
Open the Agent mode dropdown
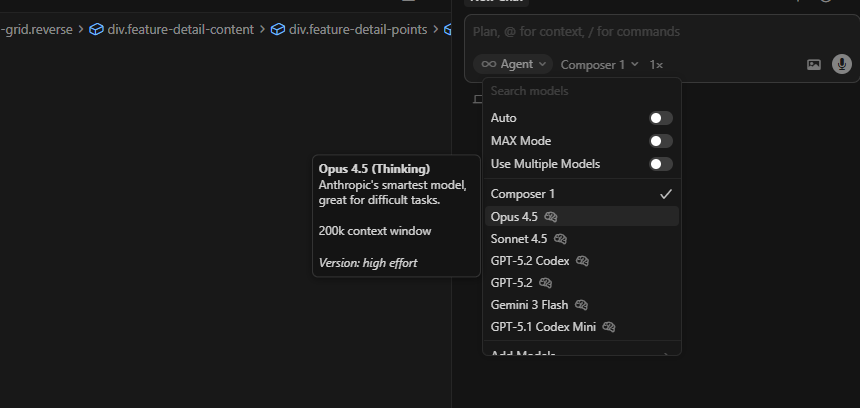[x=514, y=64]
